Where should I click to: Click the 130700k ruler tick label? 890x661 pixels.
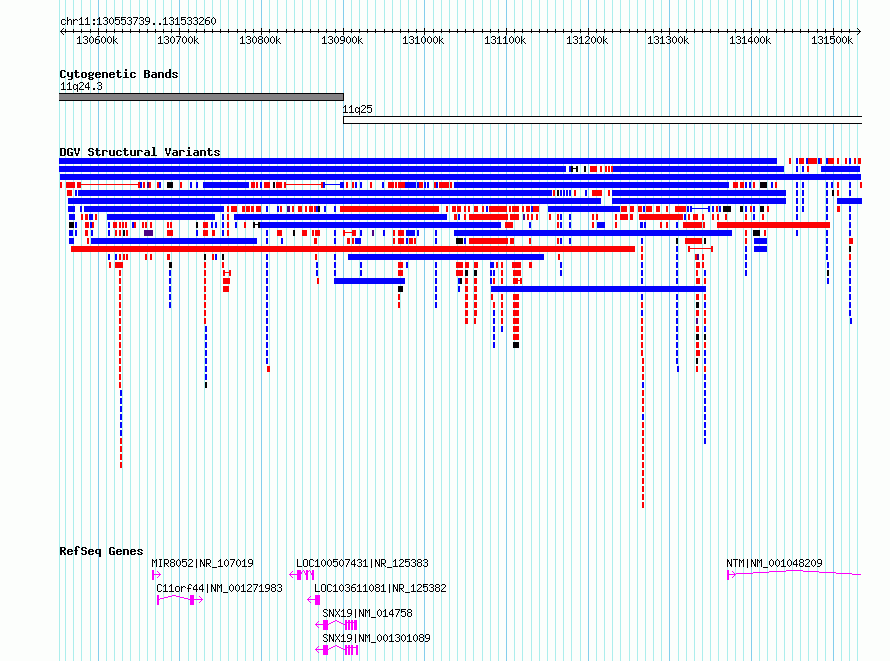[178, 41]
